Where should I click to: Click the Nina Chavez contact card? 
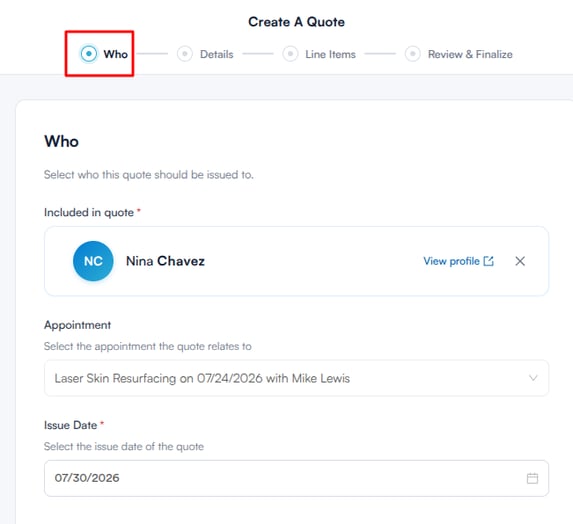(296, 261)
